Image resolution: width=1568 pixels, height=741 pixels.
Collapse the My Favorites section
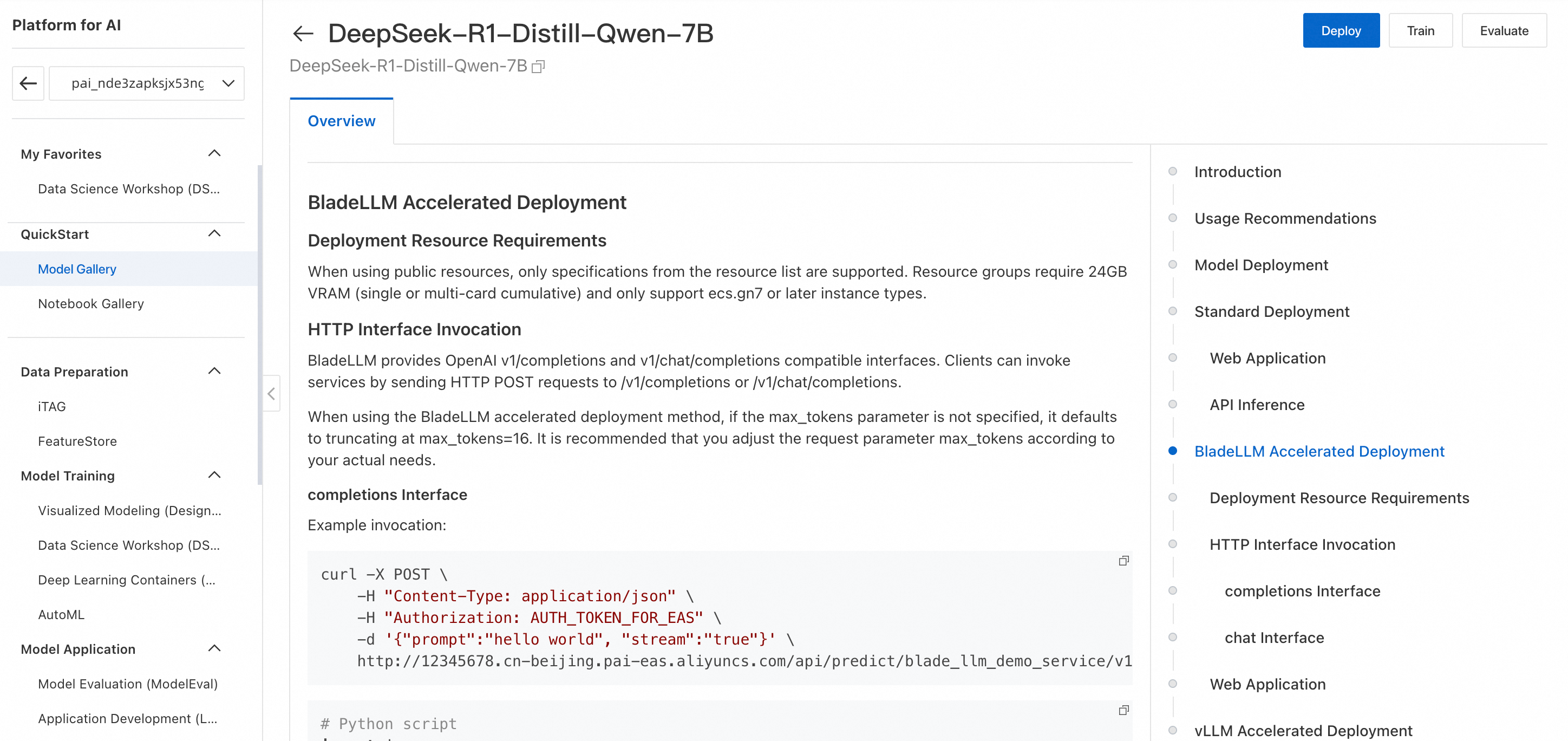[214, 153]
